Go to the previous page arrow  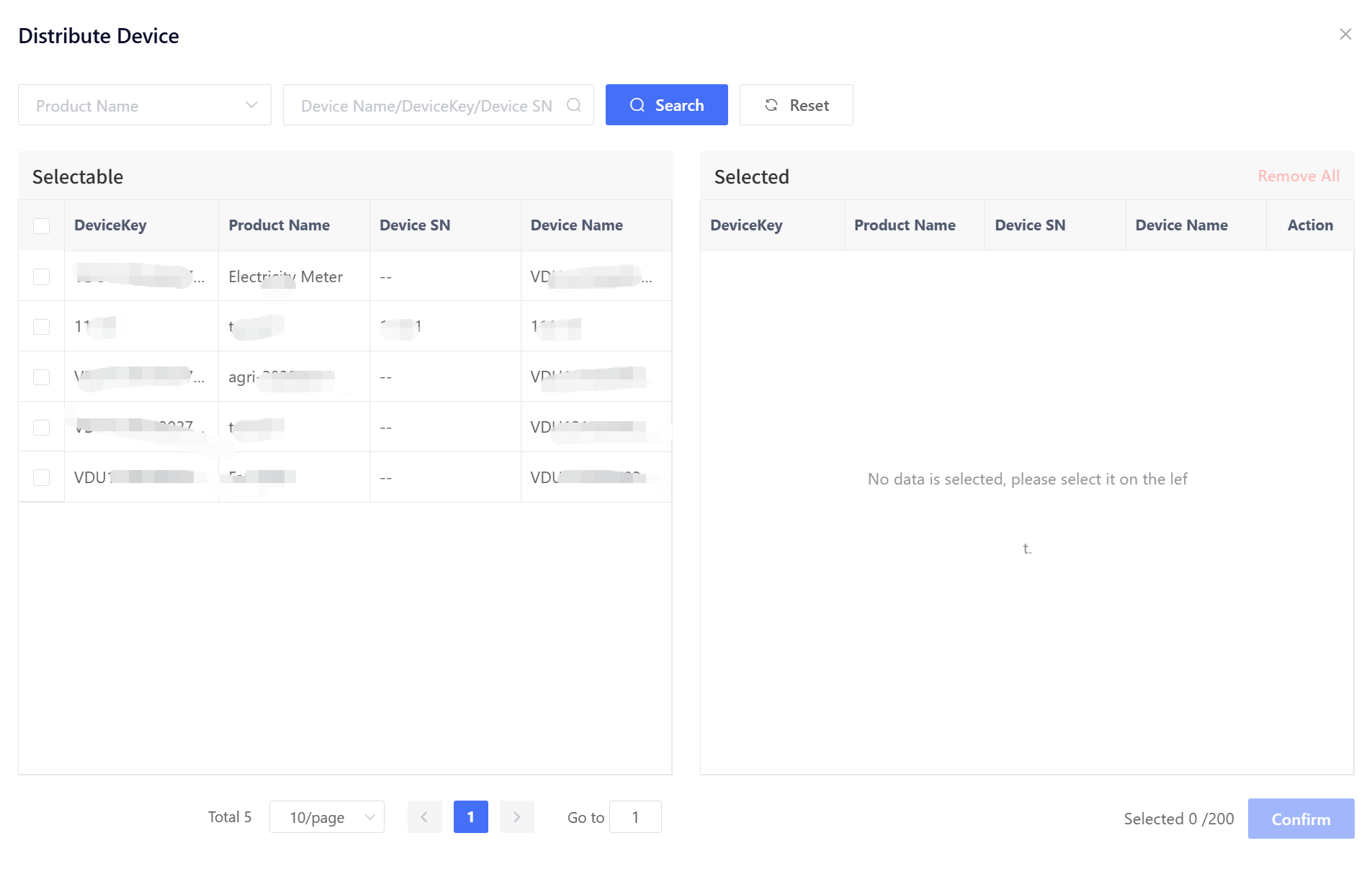(424, 816)
